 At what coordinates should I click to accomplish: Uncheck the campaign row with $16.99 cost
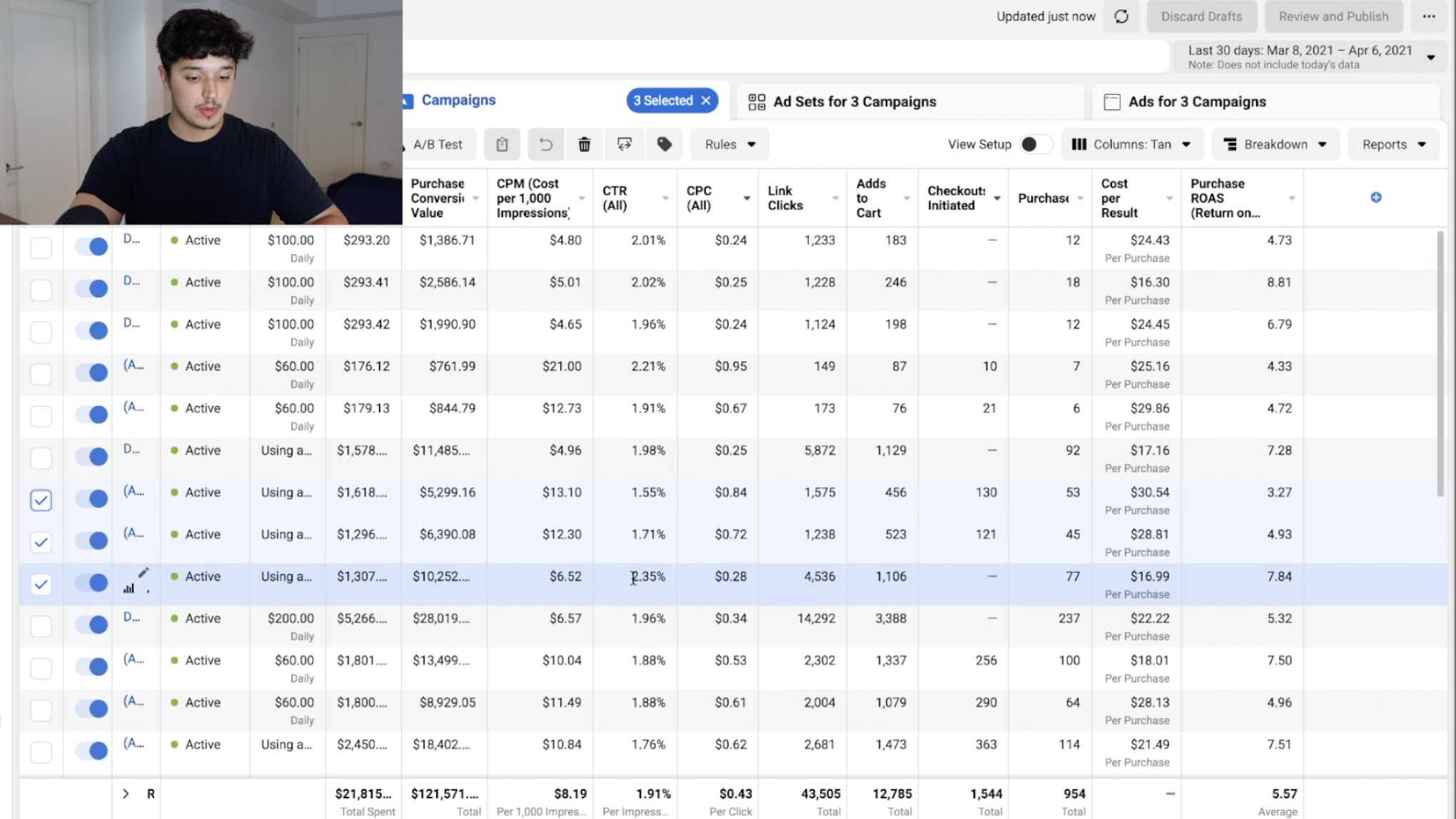(41, 584)
